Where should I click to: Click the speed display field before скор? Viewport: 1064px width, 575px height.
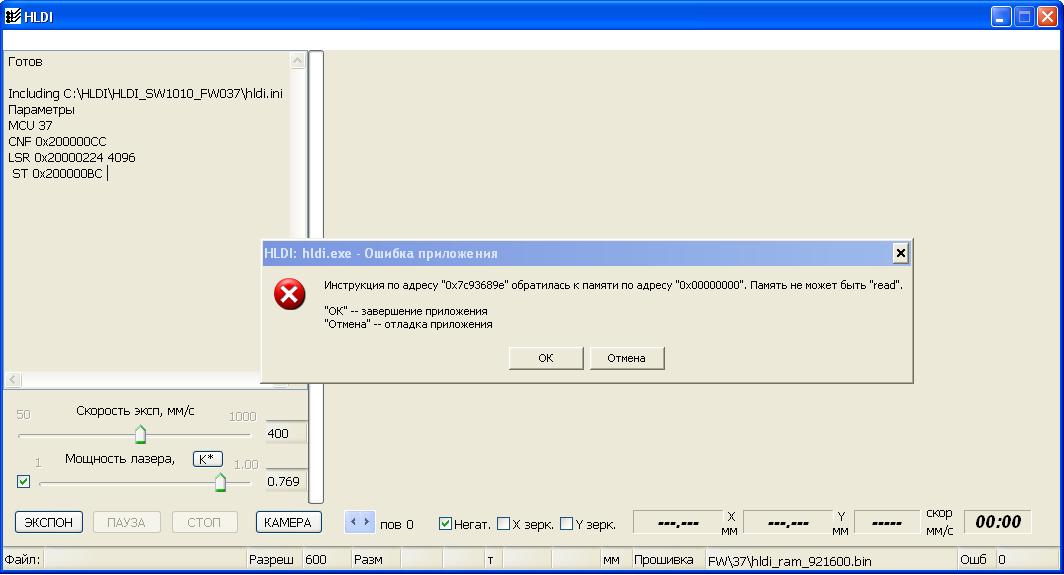pos(886,523)
